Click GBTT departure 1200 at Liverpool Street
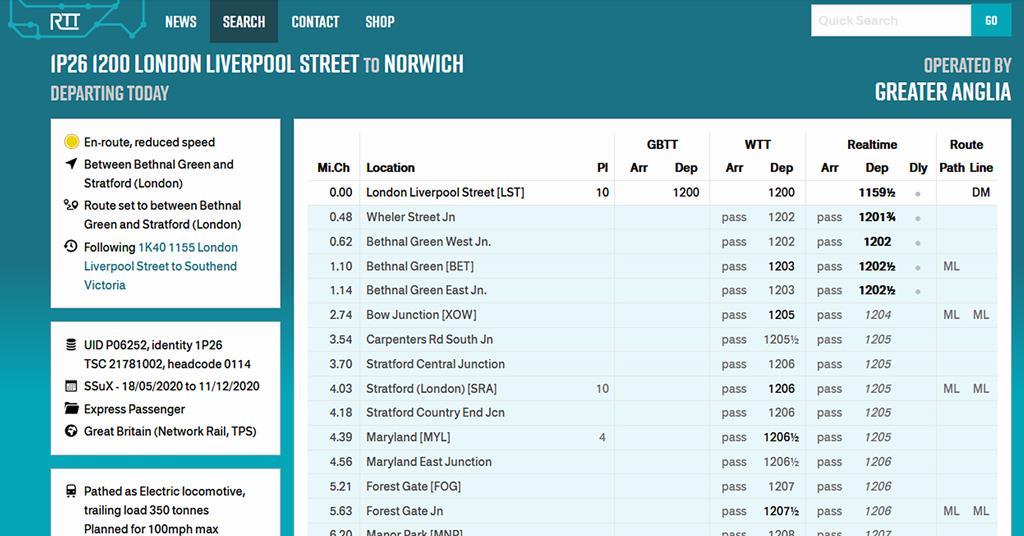This screenshot has width=1024, height=536. point(685,193)
